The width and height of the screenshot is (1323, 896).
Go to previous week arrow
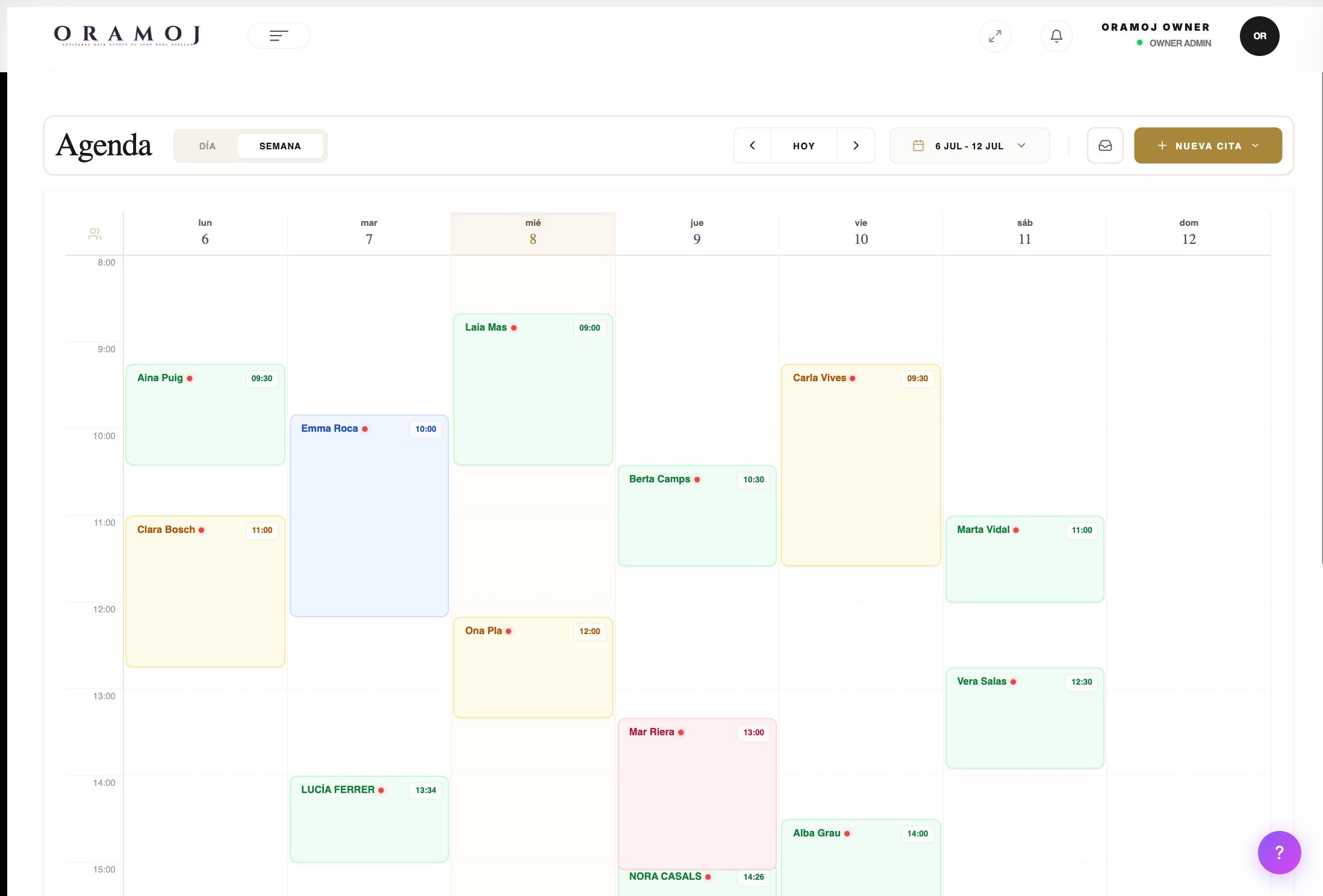coord(752,146)
